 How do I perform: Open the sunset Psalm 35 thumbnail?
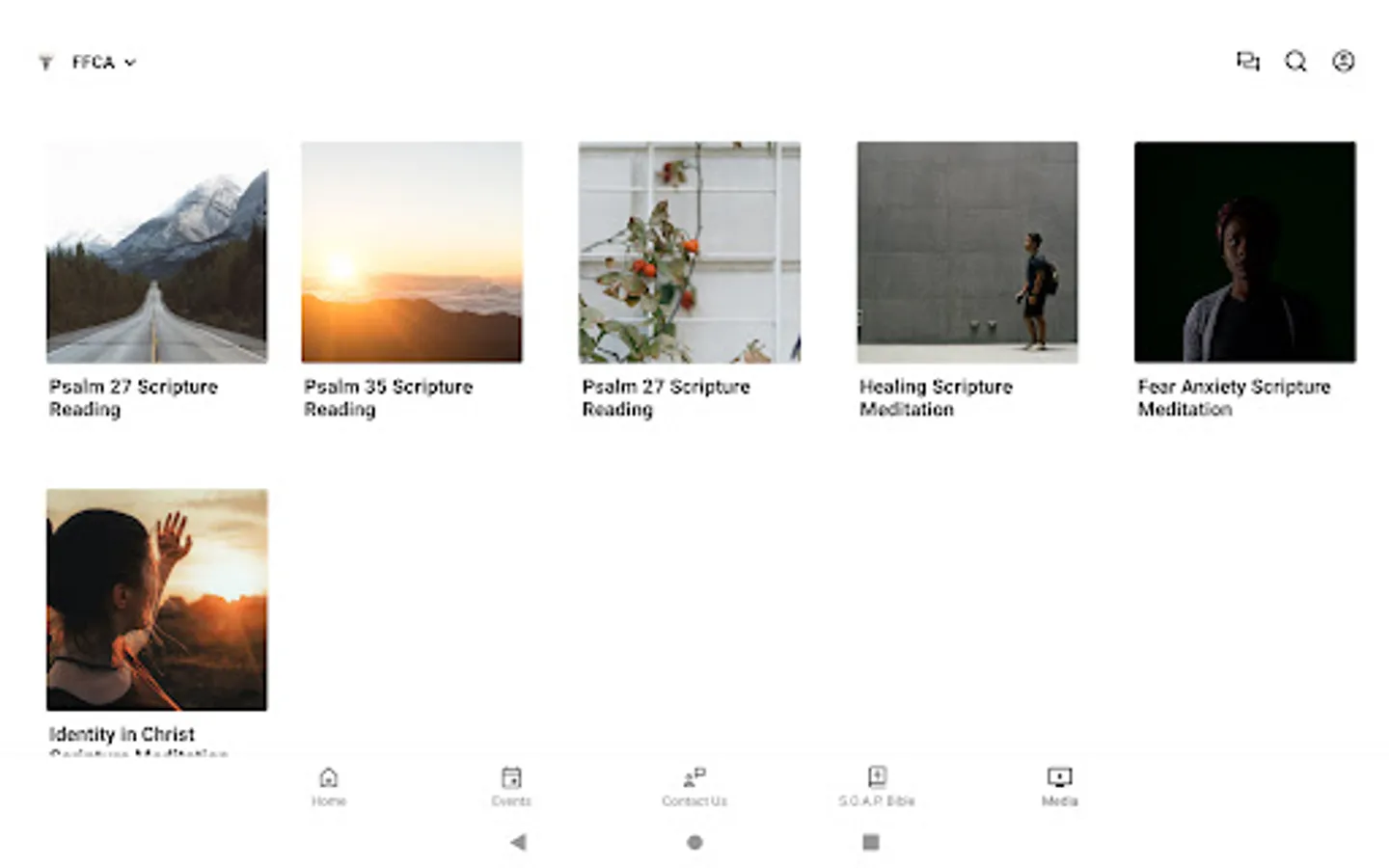pos(412,253)
